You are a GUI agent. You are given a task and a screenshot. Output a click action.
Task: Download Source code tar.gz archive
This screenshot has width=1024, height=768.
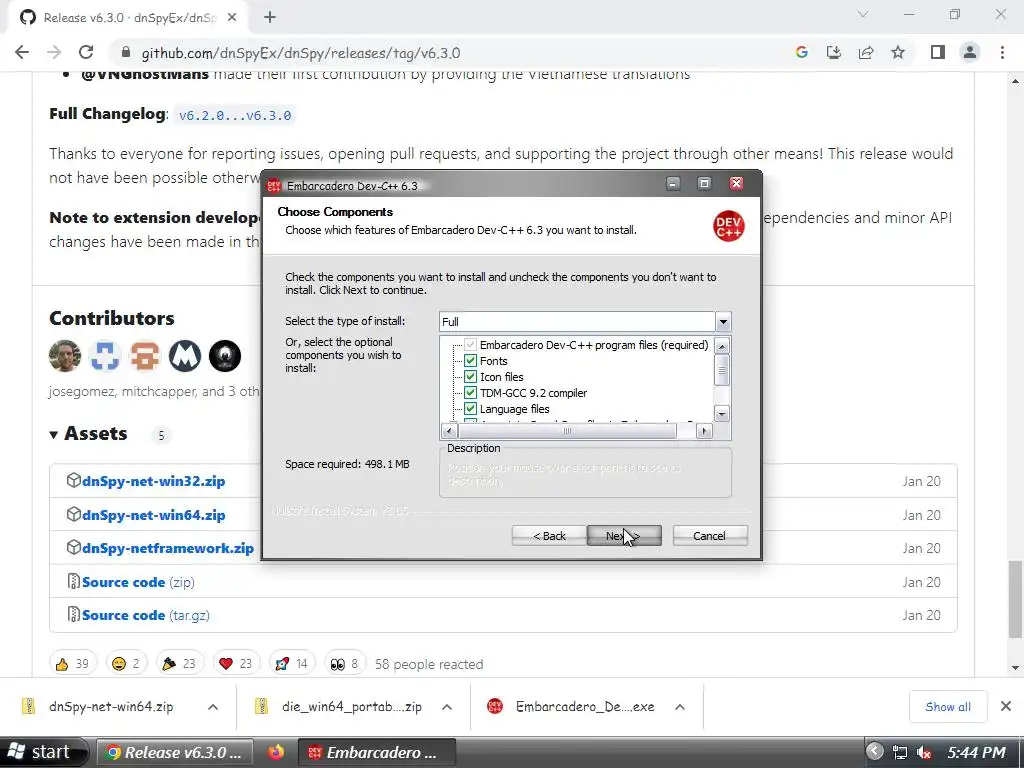(146, 615)
